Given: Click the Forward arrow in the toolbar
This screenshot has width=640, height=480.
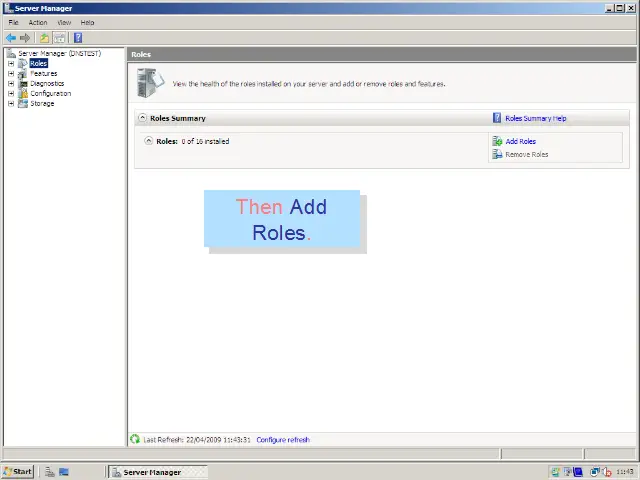Looking at the screenshot, I should click(x=25, y=38).
